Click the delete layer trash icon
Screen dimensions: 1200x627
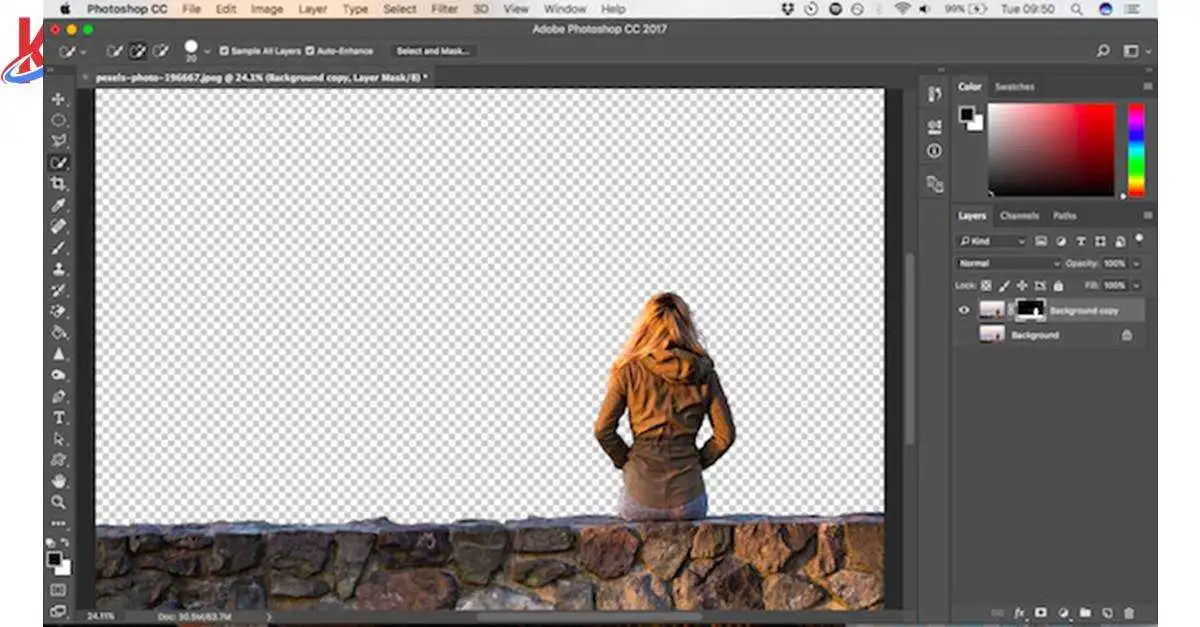tap(1129, 612)
